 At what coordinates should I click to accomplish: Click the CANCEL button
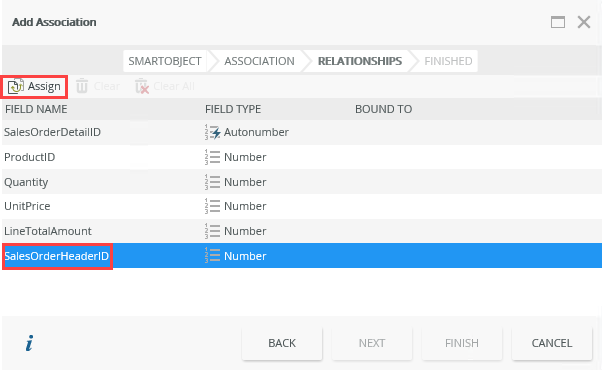click(x=552, y=343)
